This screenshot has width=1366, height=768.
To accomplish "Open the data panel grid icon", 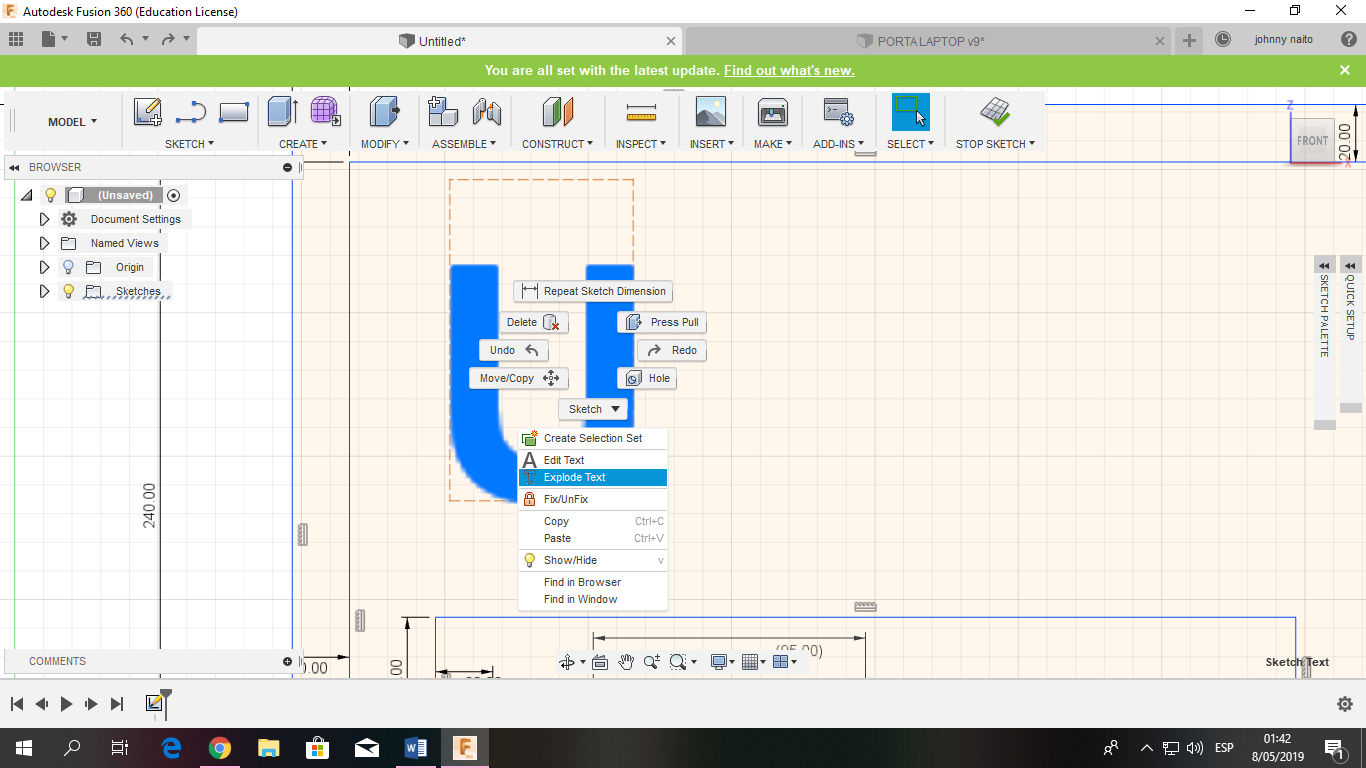I will pos(16,39).
